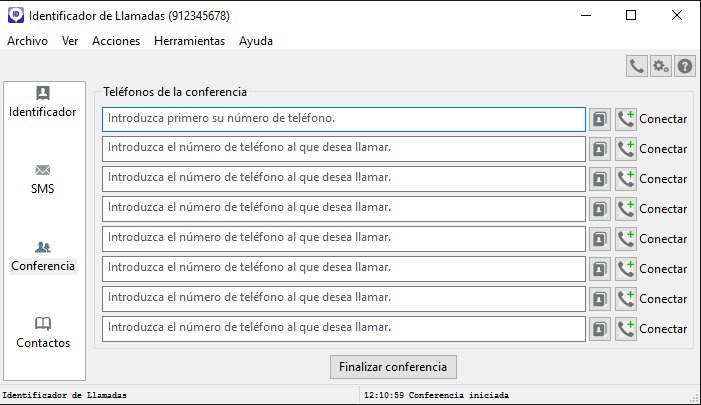Screen dimensions: 701x405
Task: Open the Ayuda menu
Action: 256,41
